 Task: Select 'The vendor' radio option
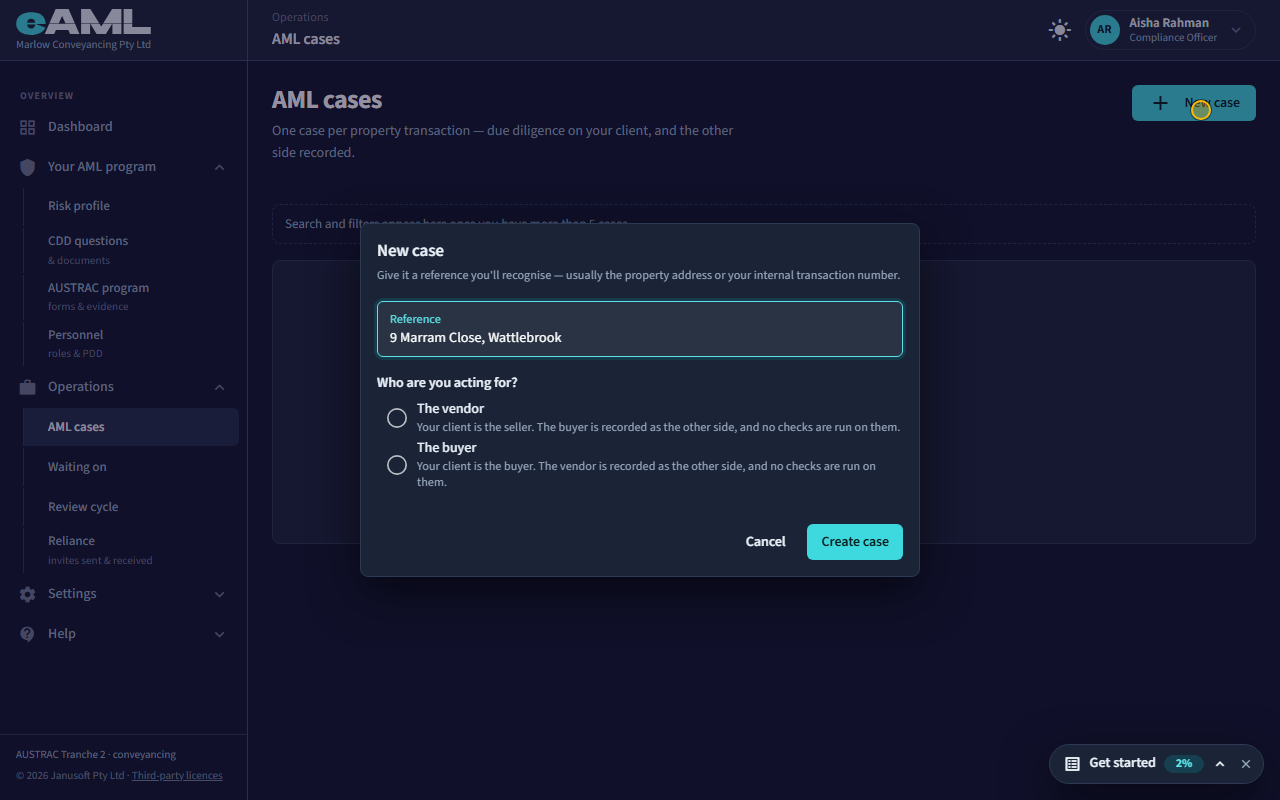coord(397,418)
